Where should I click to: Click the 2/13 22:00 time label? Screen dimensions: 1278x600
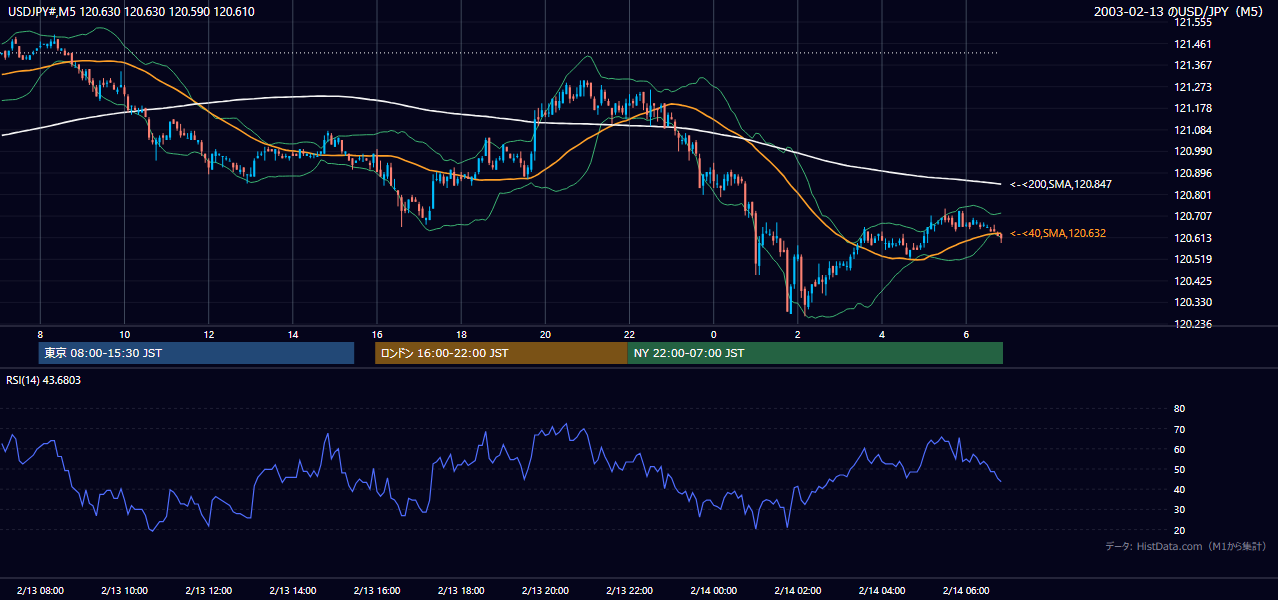[630, 590]
